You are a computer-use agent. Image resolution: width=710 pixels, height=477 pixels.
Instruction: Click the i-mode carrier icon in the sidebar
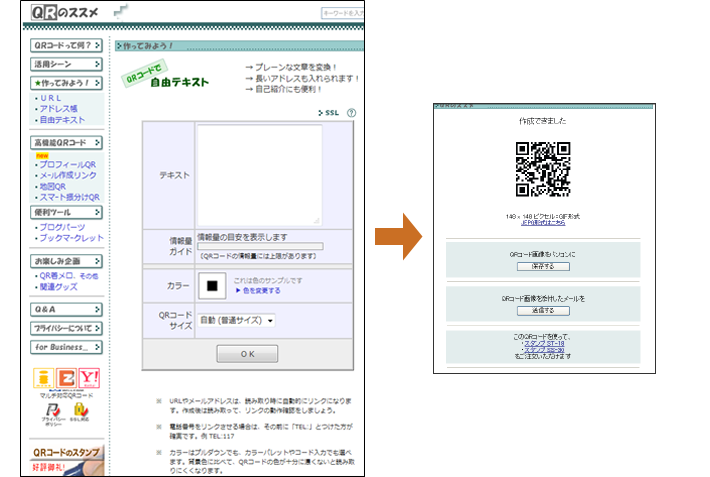[43, 378]
